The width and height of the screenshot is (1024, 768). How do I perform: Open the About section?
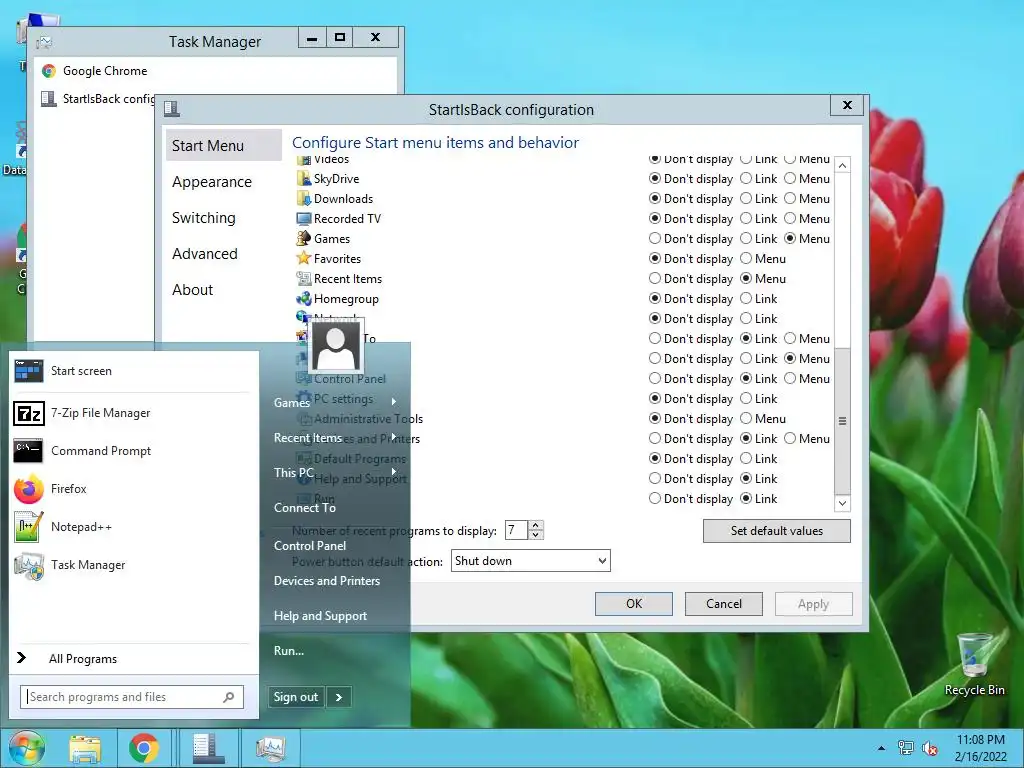click(x=193, y=290)
